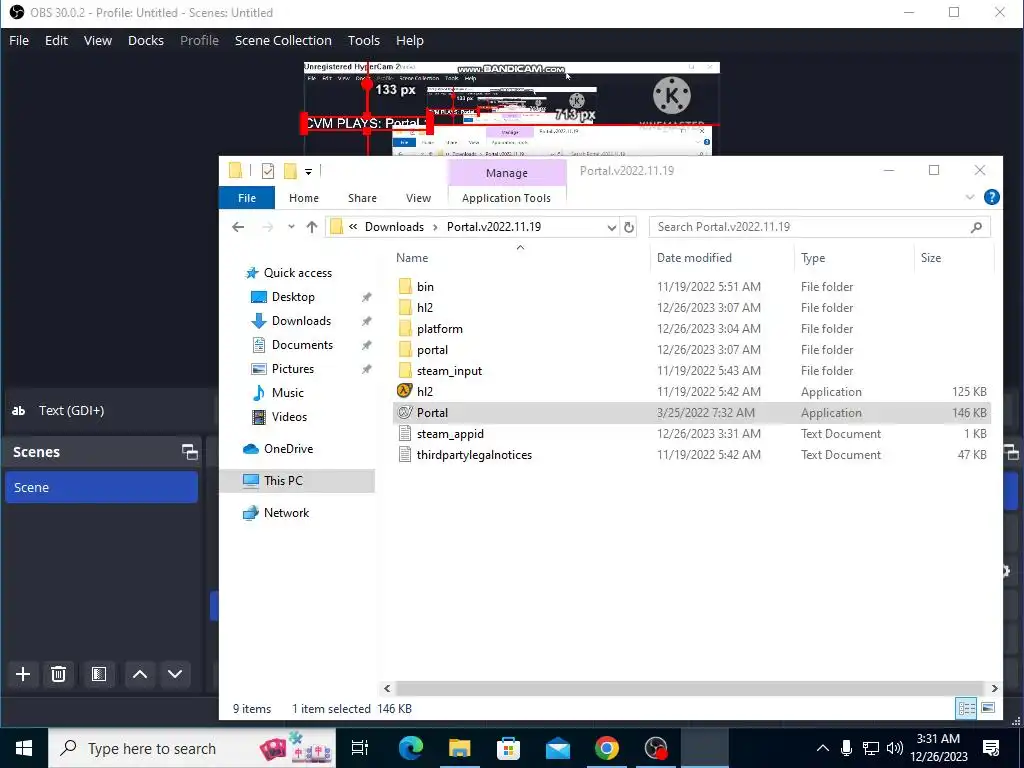Open OBS Docks menu

coord(146,40)
